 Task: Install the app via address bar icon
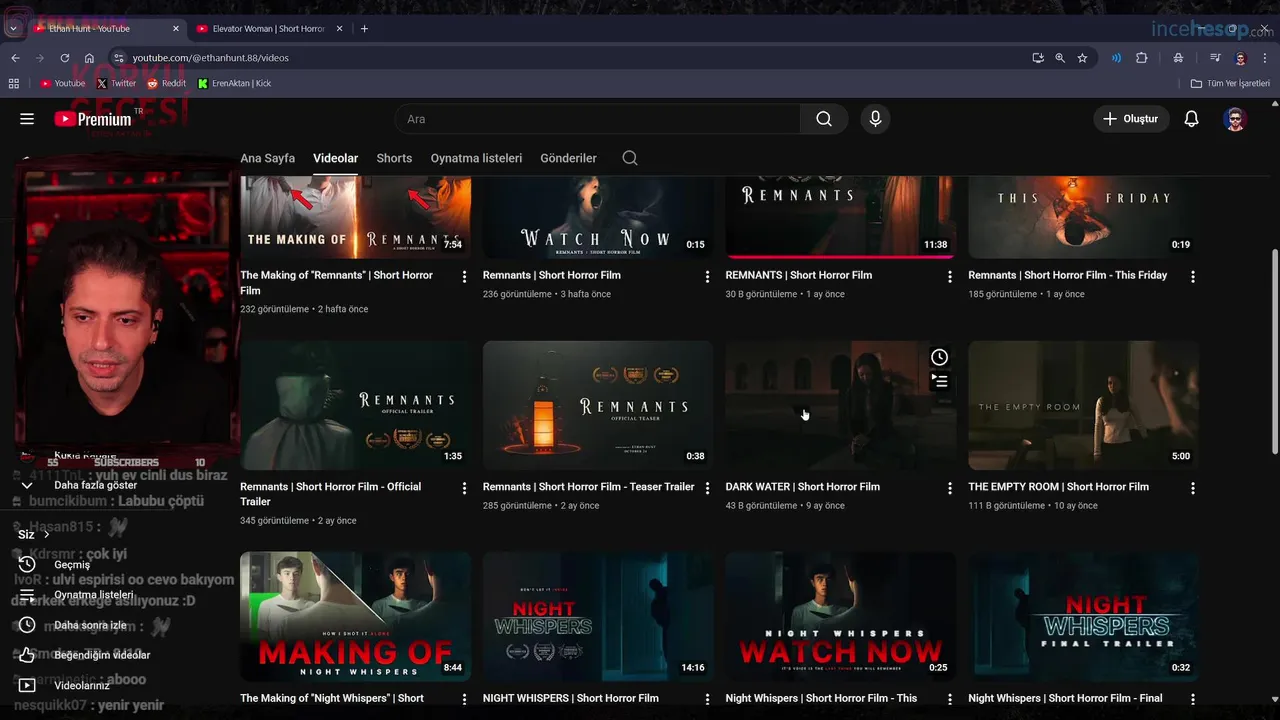pos(1038,58)
